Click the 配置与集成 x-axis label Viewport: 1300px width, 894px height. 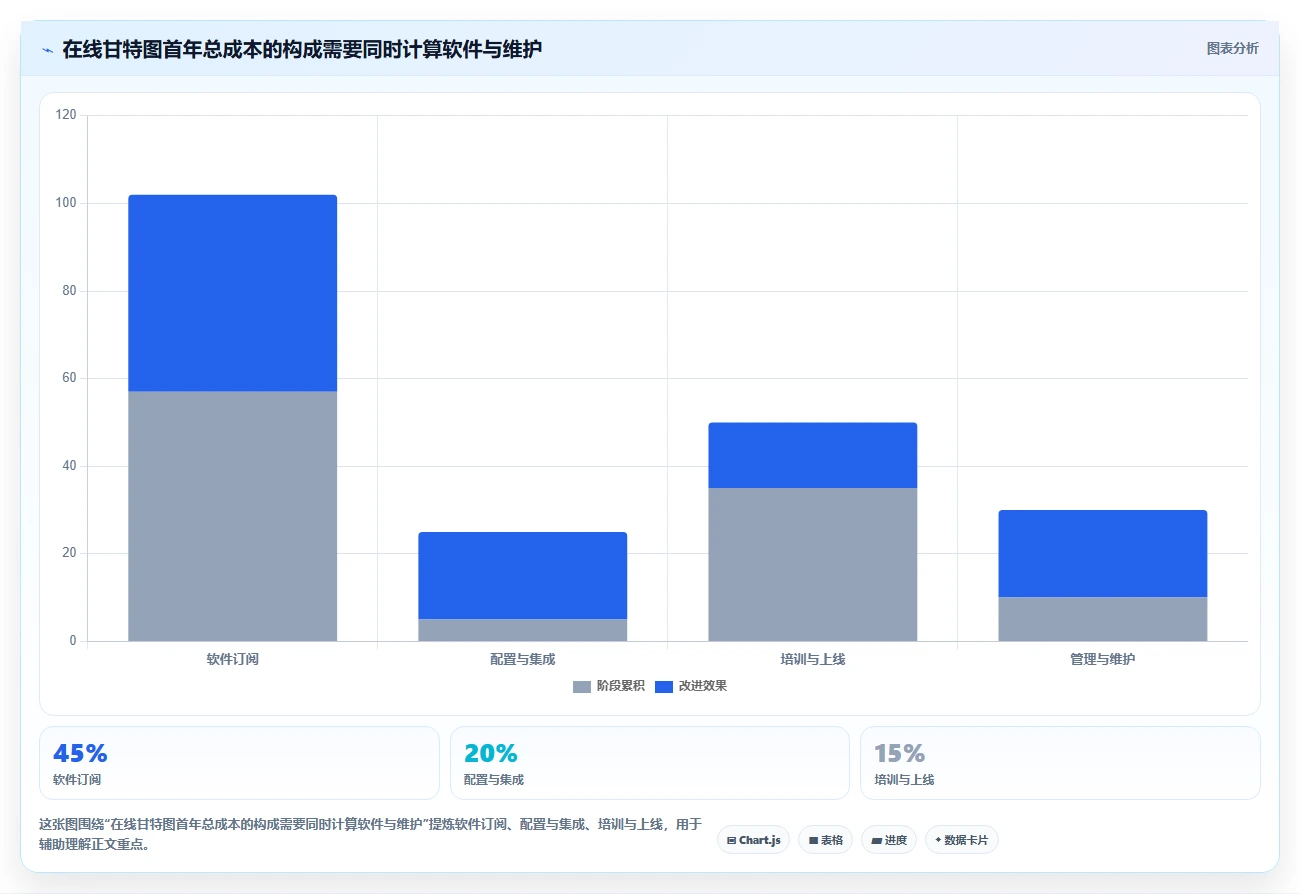pyautogui.click(x=523, y=659)
